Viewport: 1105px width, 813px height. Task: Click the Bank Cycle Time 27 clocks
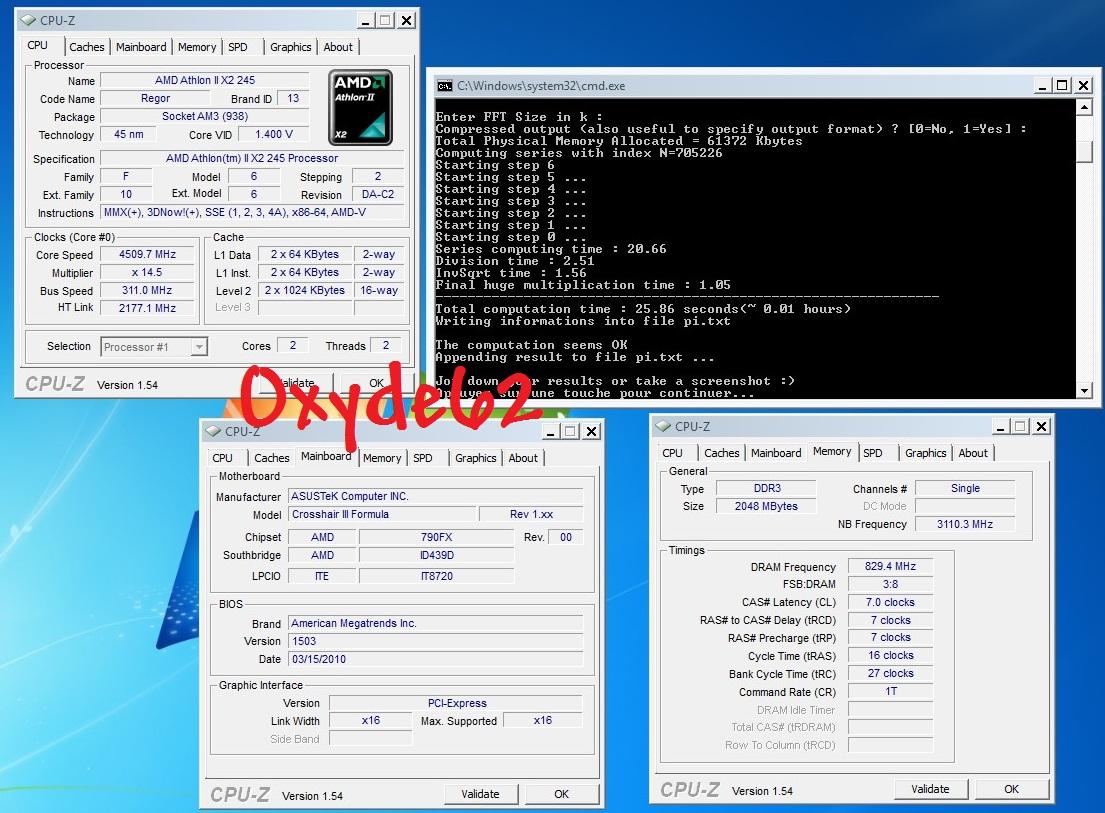click(890, 674)
